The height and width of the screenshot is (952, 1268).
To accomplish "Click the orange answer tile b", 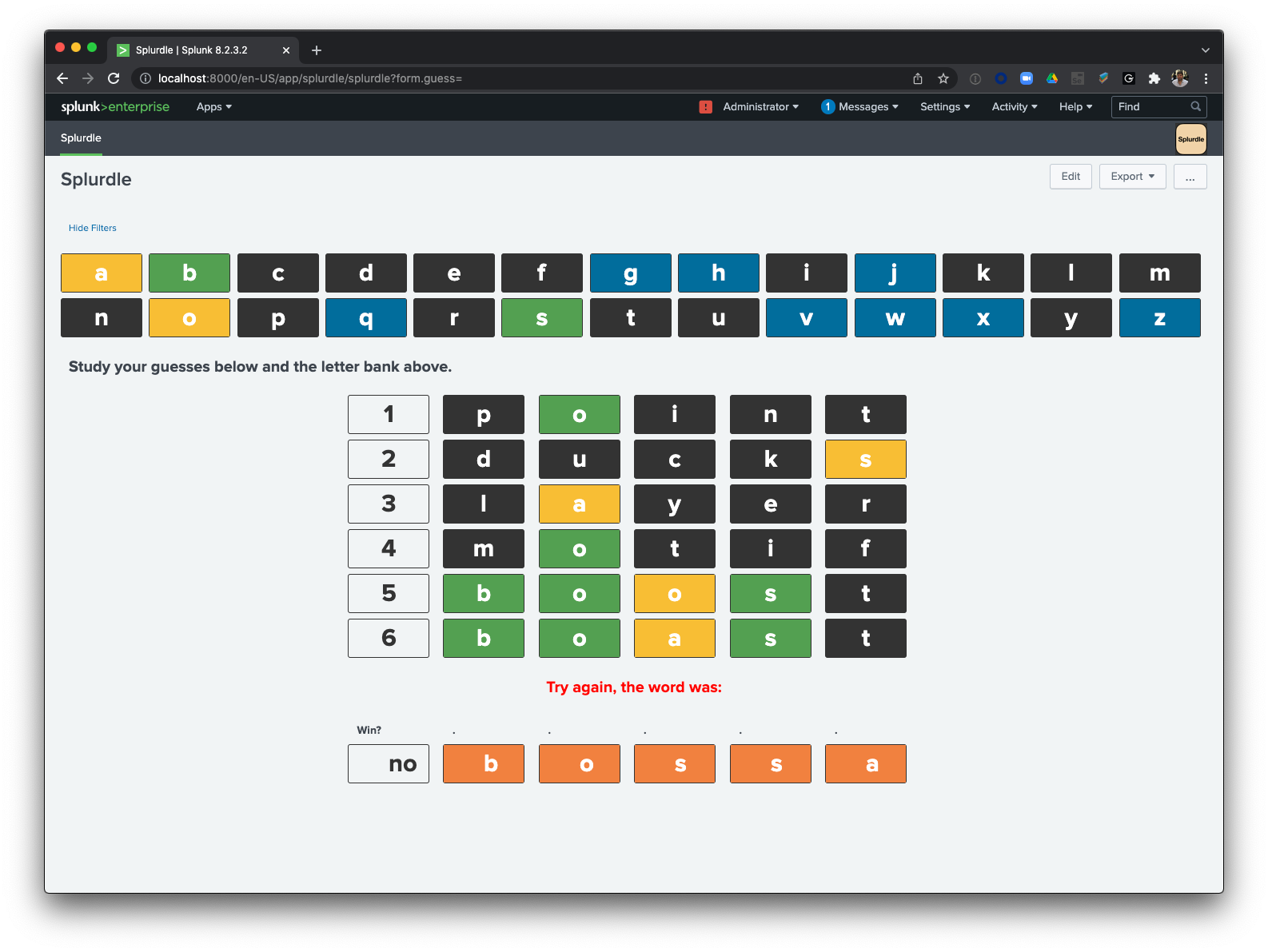I will (484, 764).
